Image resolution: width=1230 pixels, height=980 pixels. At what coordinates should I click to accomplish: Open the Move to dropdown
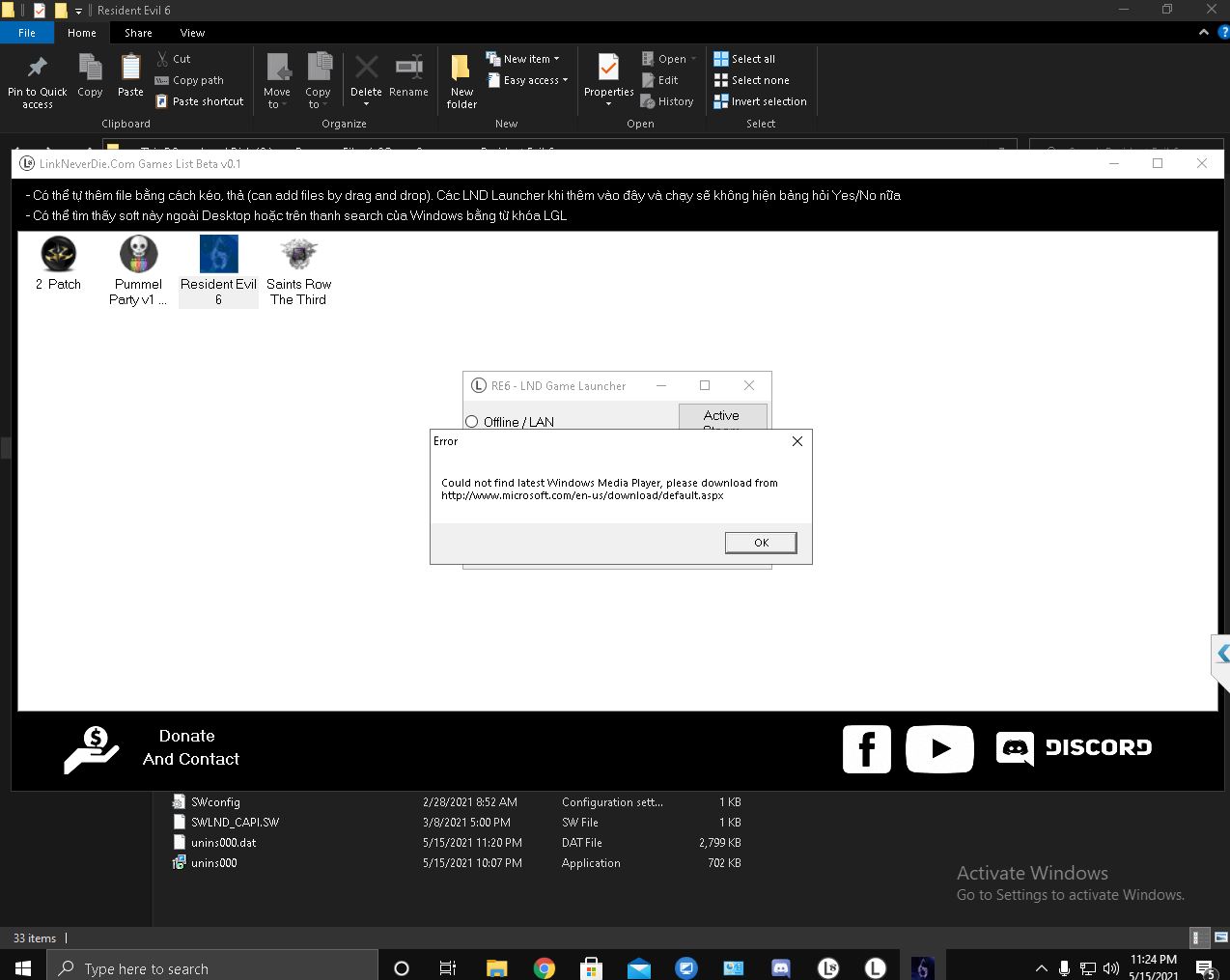point(277,80)
